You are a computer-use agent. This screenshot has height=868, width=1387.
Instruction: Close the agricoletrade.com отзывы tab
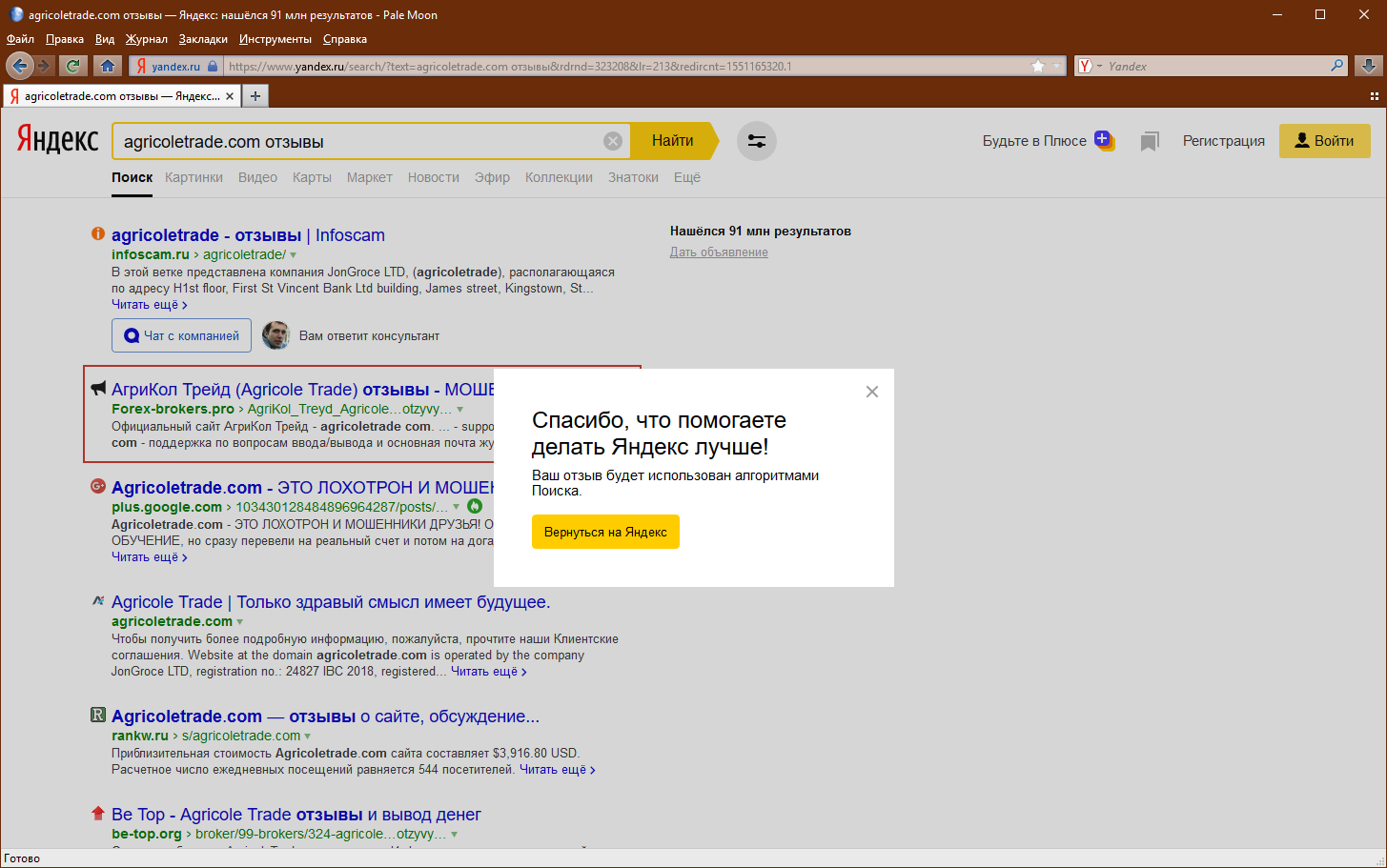230,96
